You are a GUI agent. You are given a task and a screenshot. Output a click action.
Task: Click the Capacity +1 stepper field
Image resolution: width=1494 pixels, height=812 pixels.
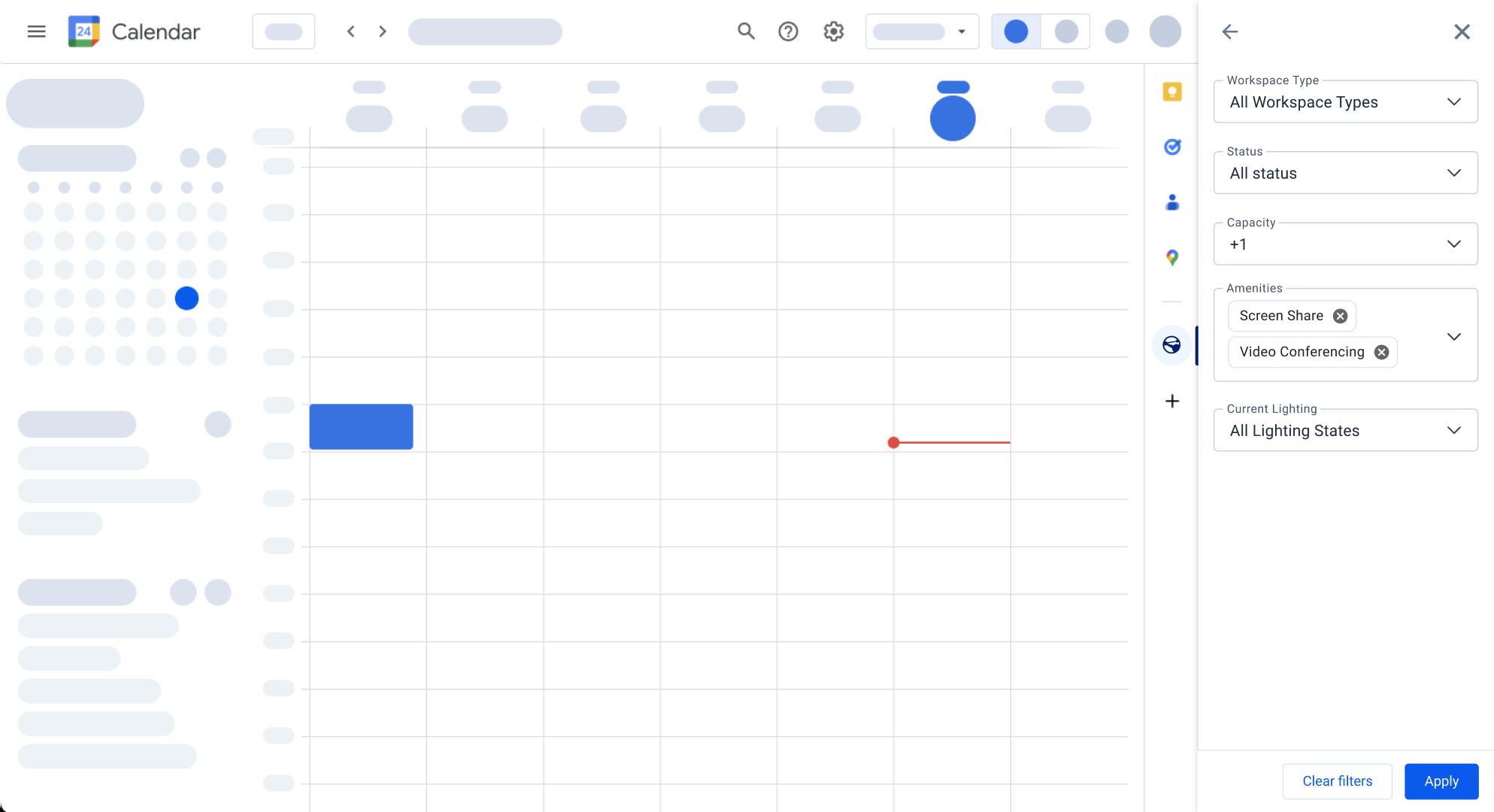1344,244
